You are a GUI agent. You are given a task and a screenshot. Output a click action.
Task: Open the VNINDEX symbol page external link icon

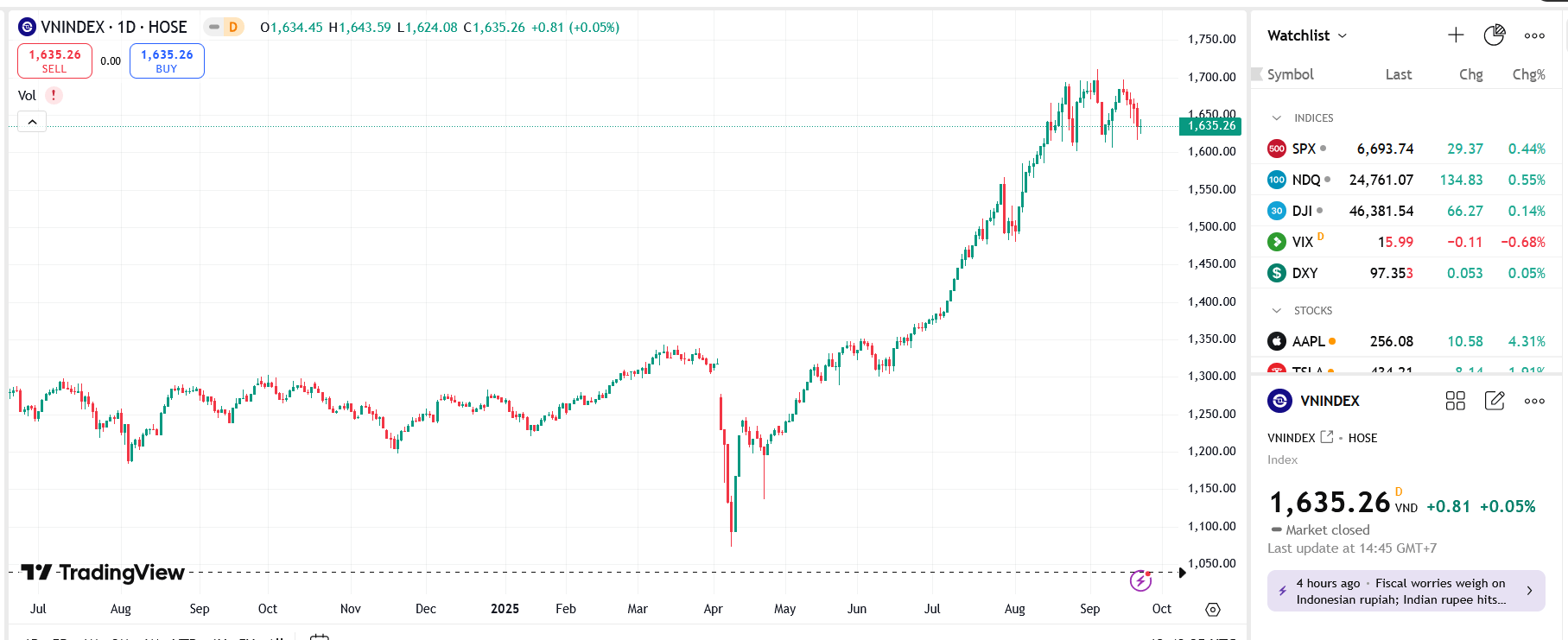[x=1327, y=437]
